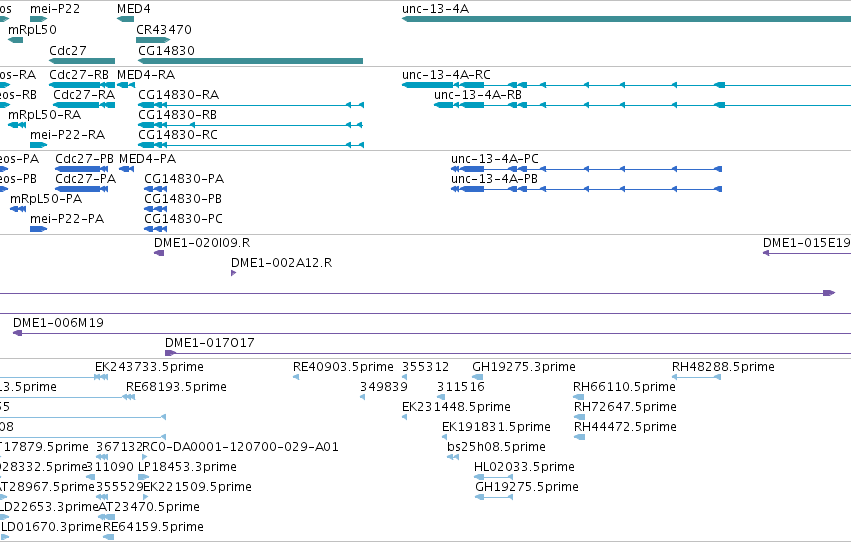The height and width of the screenshot is (542, 851).
Task: Select BAC clone DME1-017O17
Action: tap(508, 353)
